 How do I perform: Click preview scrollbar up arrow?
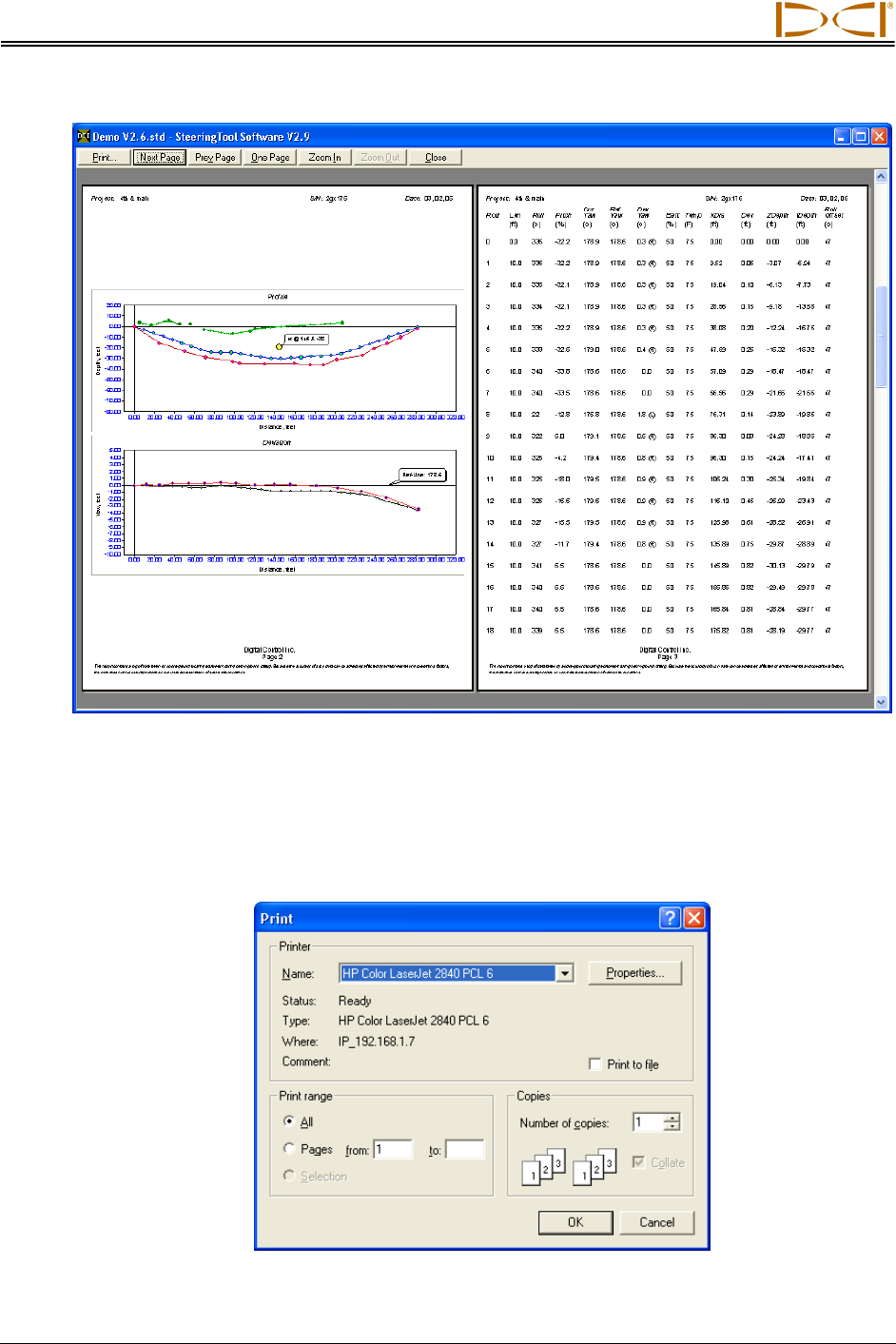881,177
